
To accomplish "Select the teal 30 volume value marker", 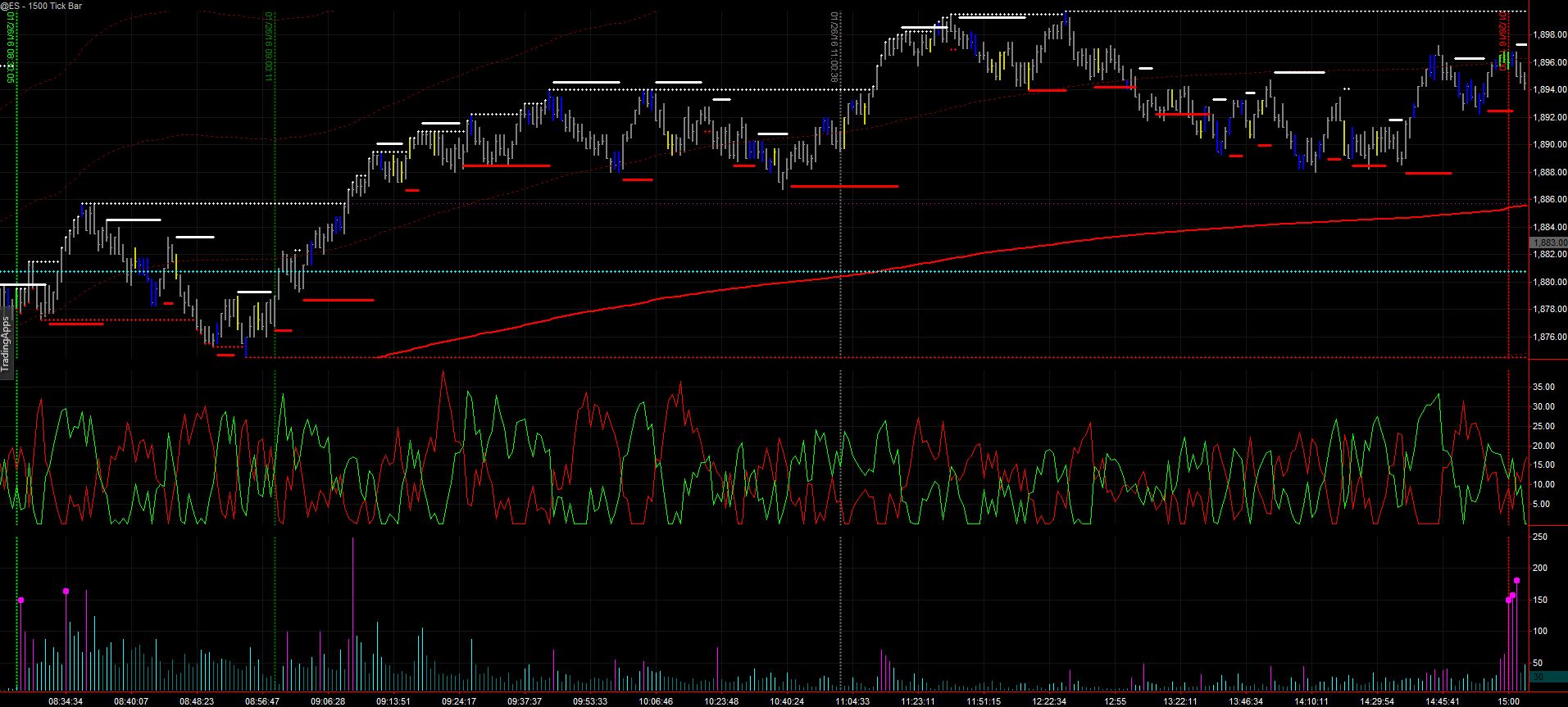I will pos(1538,677).
